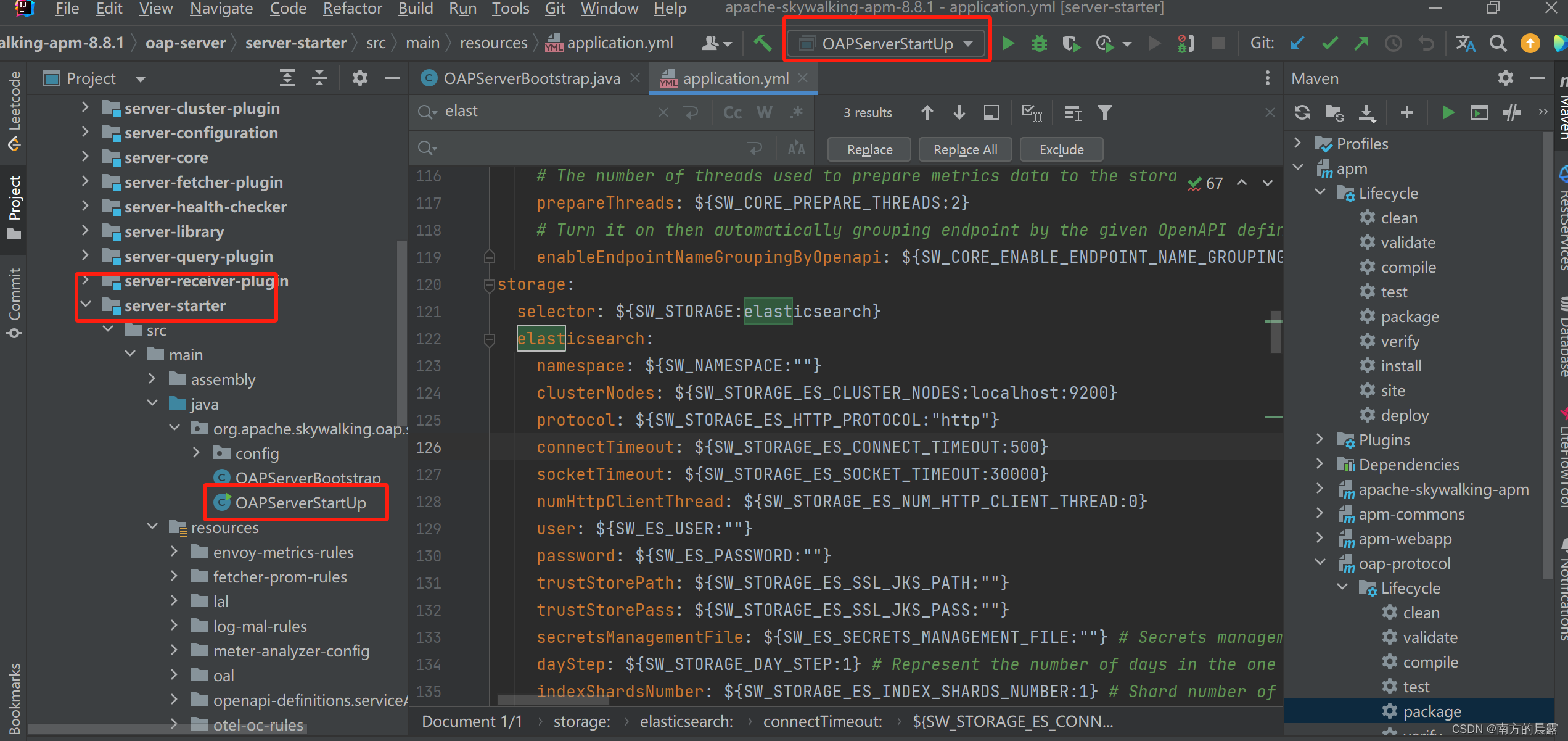
Task: Expand Plugins node in Maven panel
Action: point(1320,439)
